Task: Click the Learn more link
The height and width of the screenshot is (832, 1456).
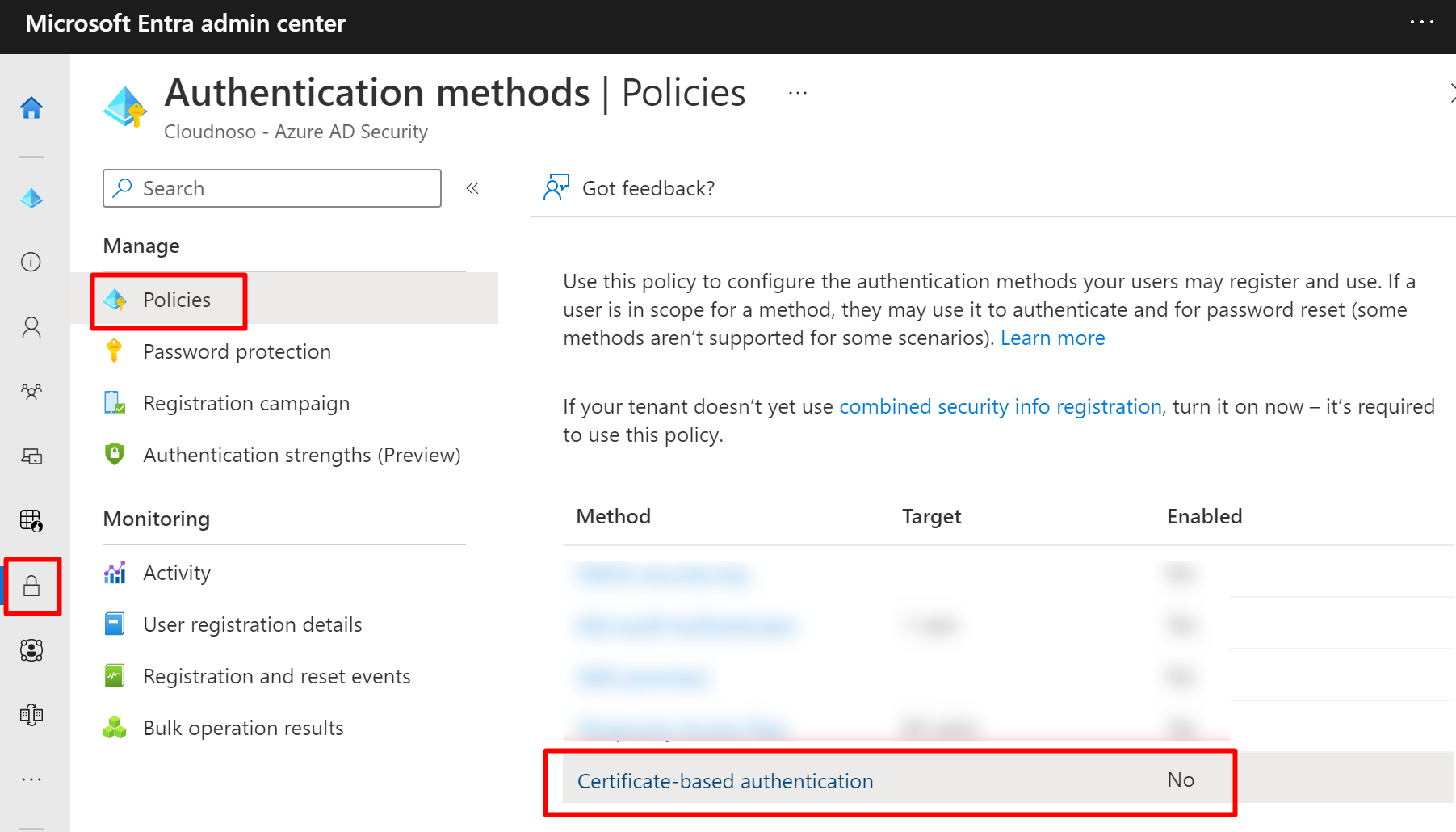Action: point(1052,338)
